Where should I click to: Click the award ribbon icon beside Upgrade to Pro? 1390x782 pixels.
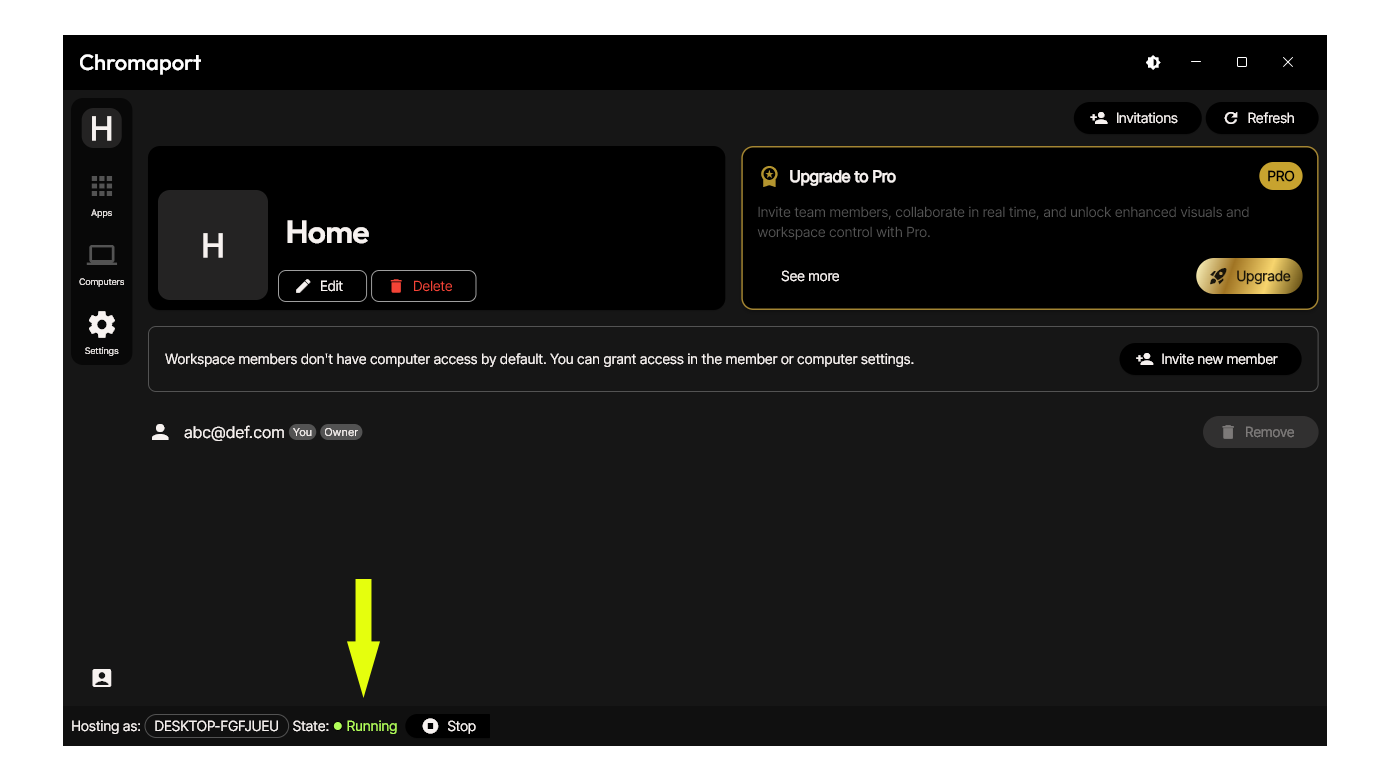(769, 177)
